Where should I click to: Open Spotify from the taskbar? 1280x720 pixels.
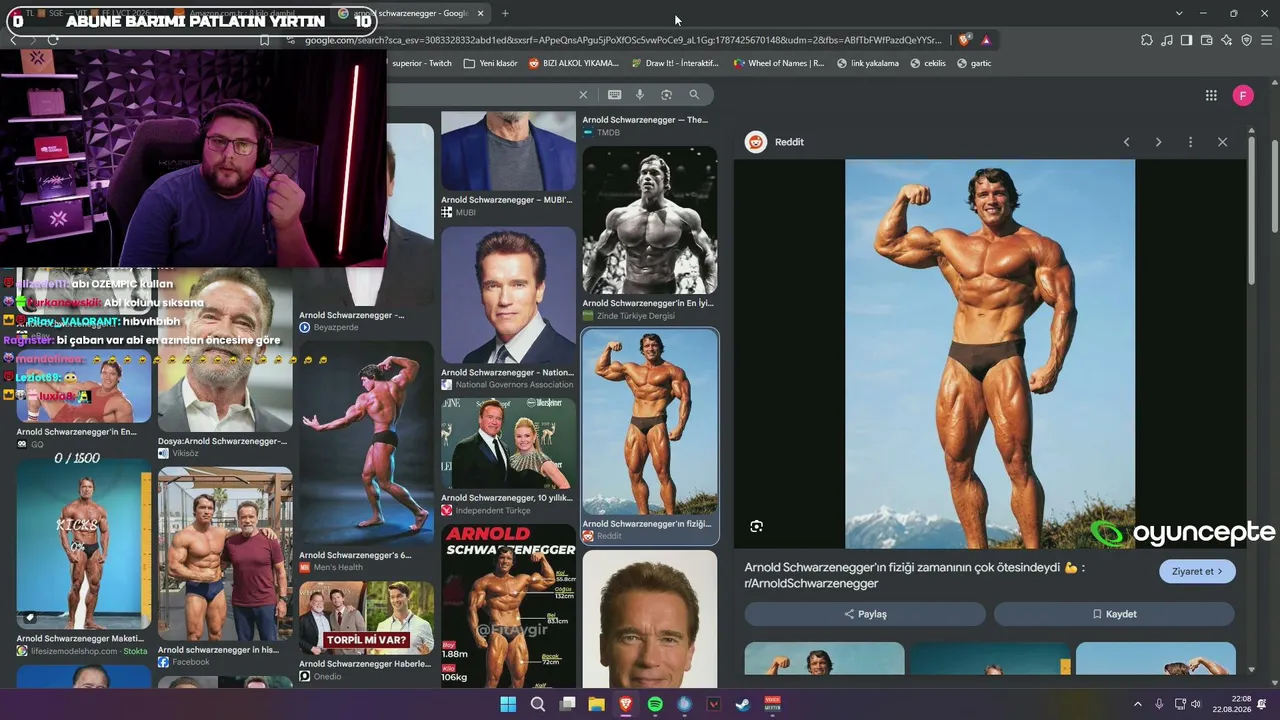pos(655,704)
